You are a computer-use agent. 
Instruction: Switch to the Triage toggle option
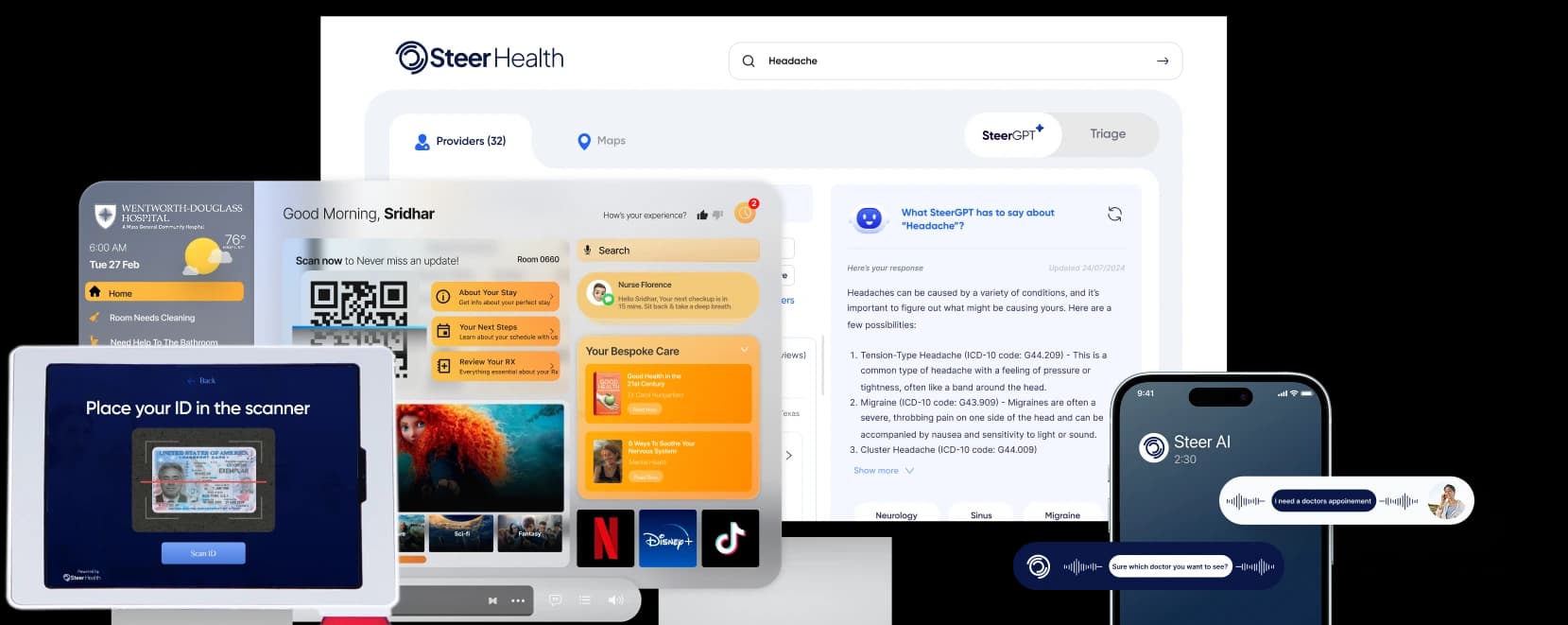[x=1107, y=134]
